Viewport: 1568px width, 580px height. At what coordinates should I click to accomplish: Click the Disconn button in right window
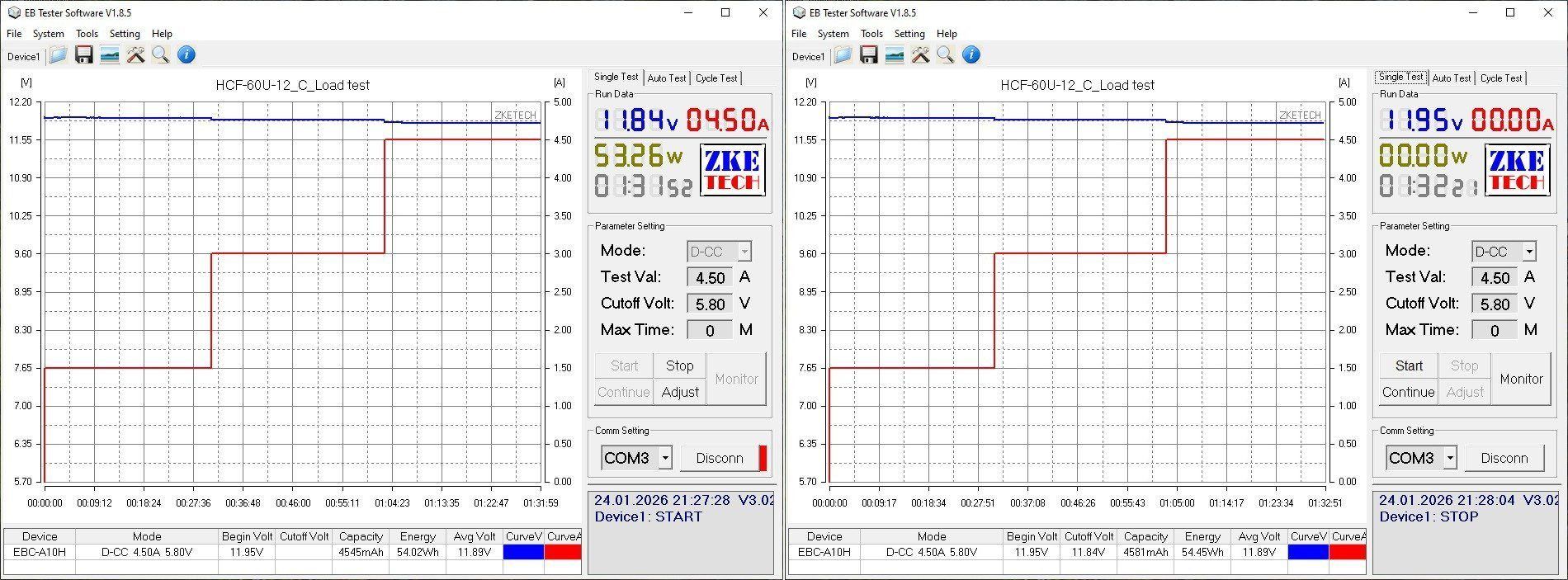[x=1504, y=458]
